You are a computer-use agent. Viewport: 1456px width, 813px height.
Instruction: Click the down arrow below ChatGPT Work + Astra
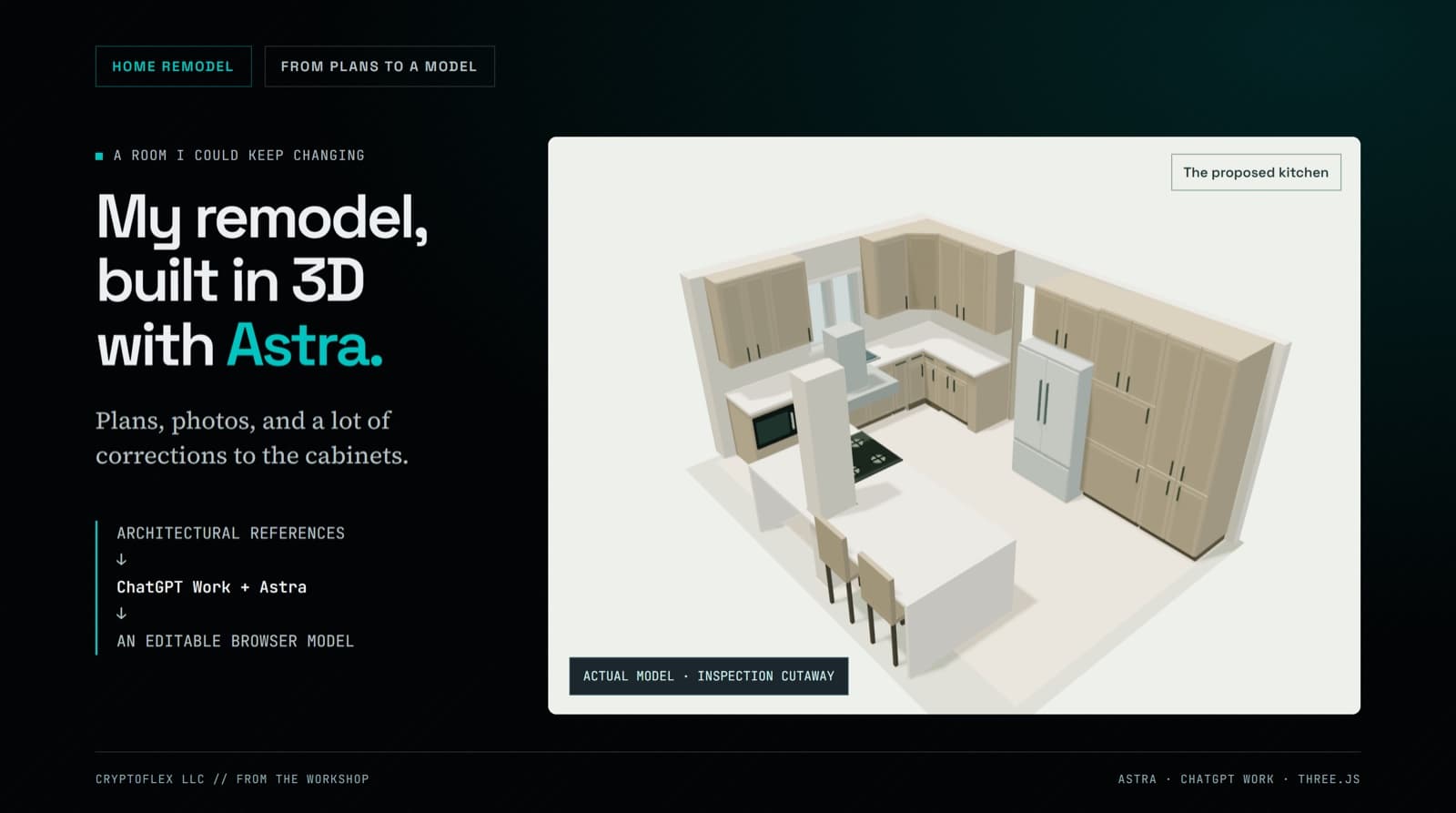(121, 614)
